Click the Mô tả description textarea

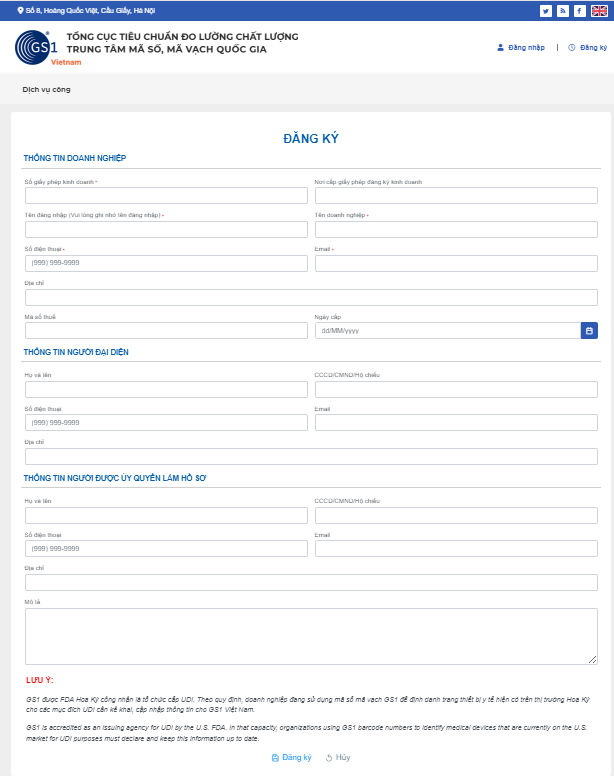click(x=311, y=636)
